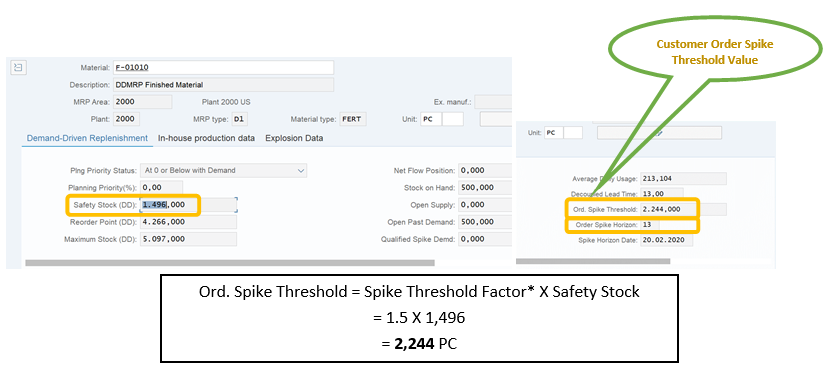Click the Safety Stock (DD) field
Viewport: 827px width, 370px height.
tap(188, 205)
